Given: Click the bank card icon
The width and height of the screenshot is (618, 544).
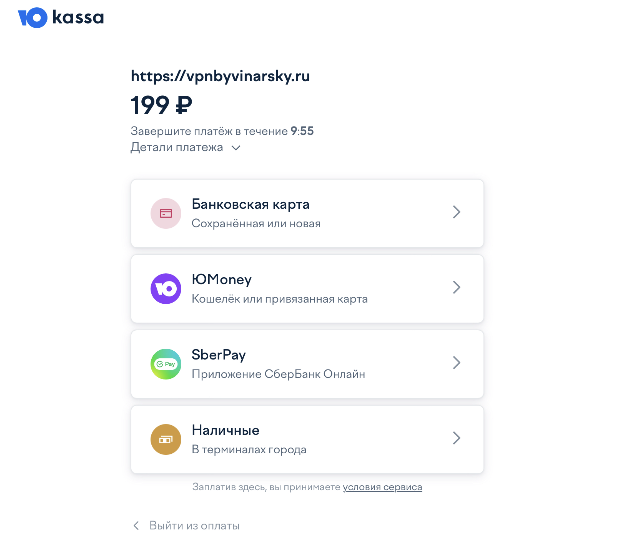Looking at the screenshot, I should [166, 213].
